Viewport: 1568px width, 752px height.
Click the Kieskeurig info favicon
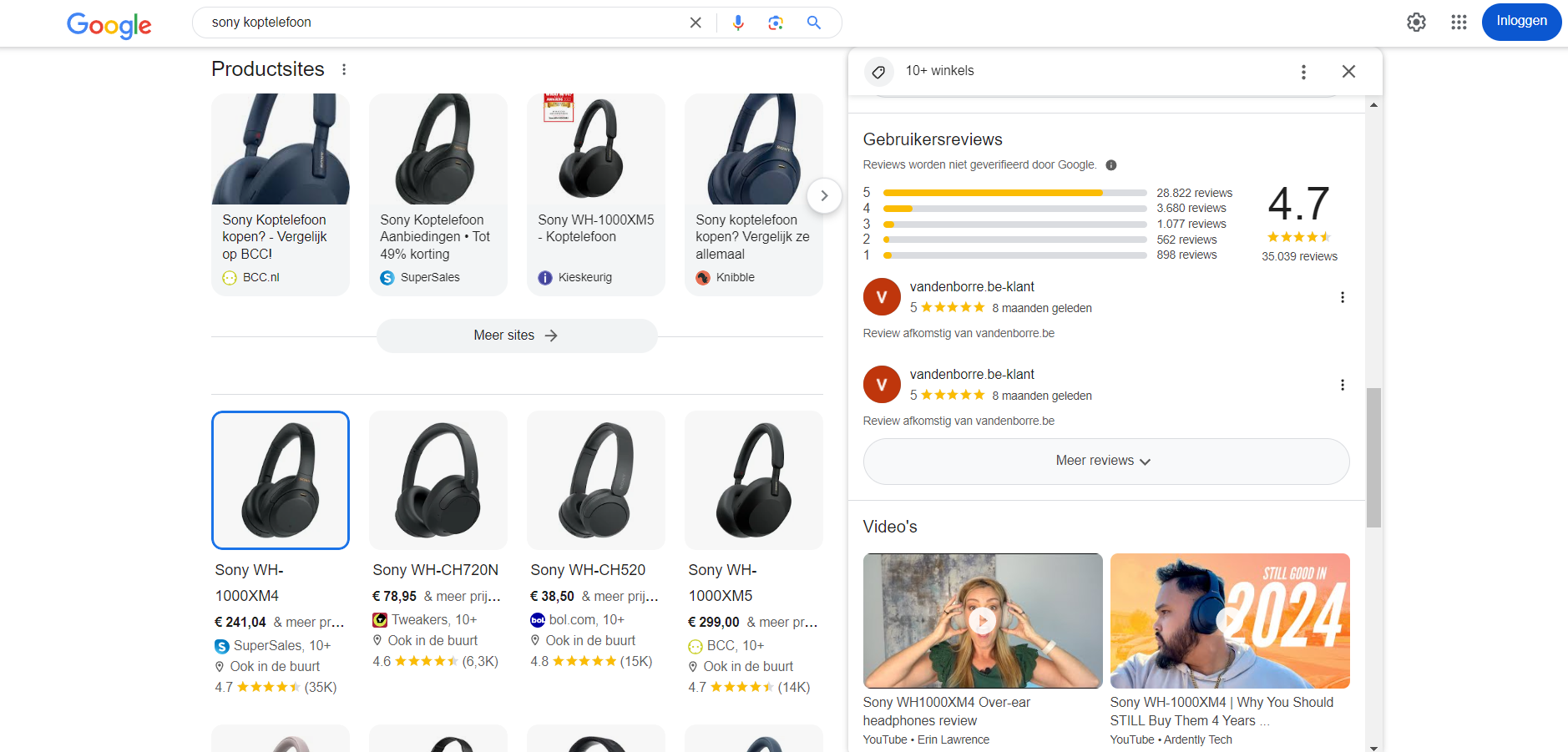(545, 278)
